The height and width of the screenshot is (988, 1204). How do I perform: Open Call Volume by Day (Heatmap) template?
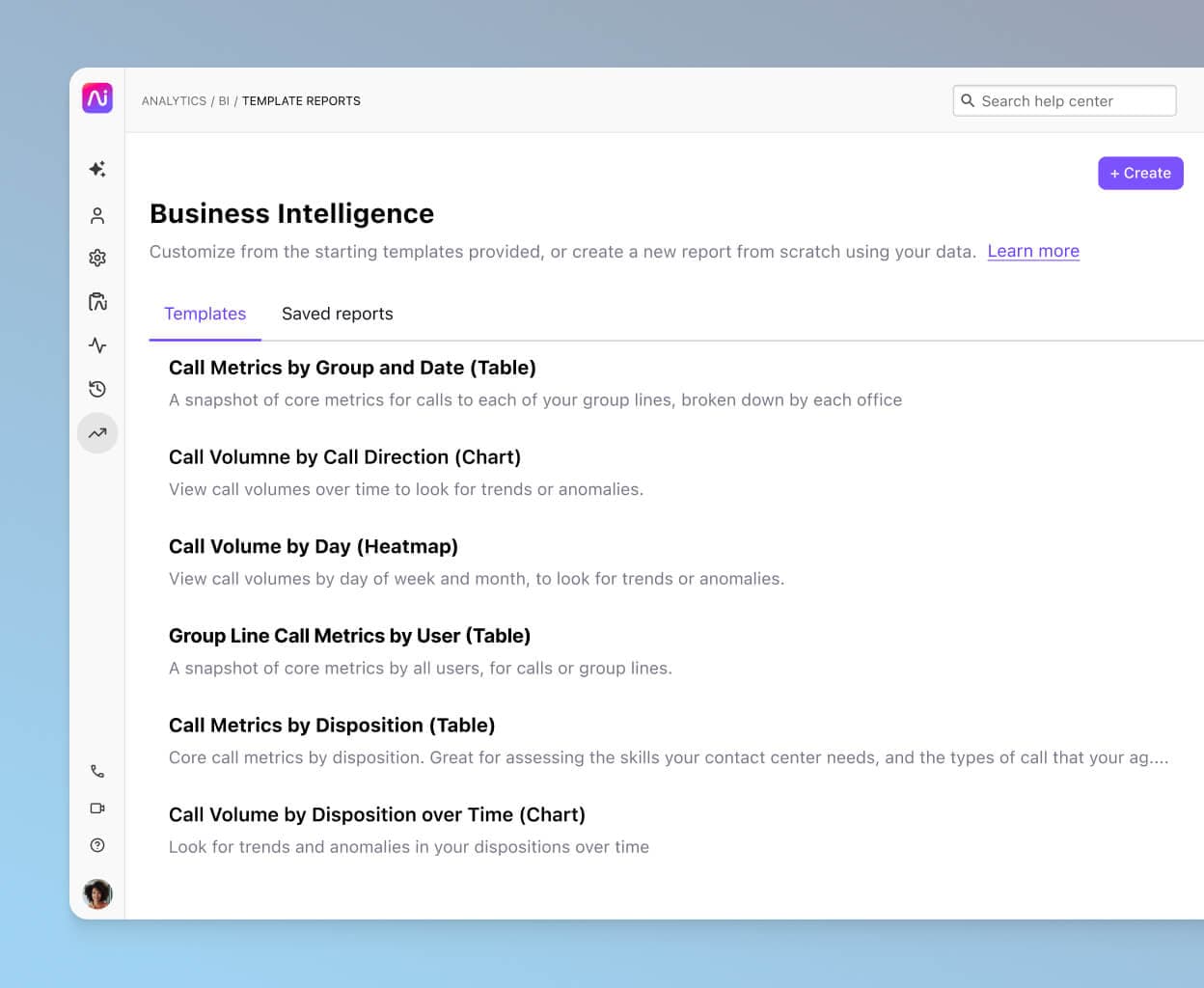(313, 546)
